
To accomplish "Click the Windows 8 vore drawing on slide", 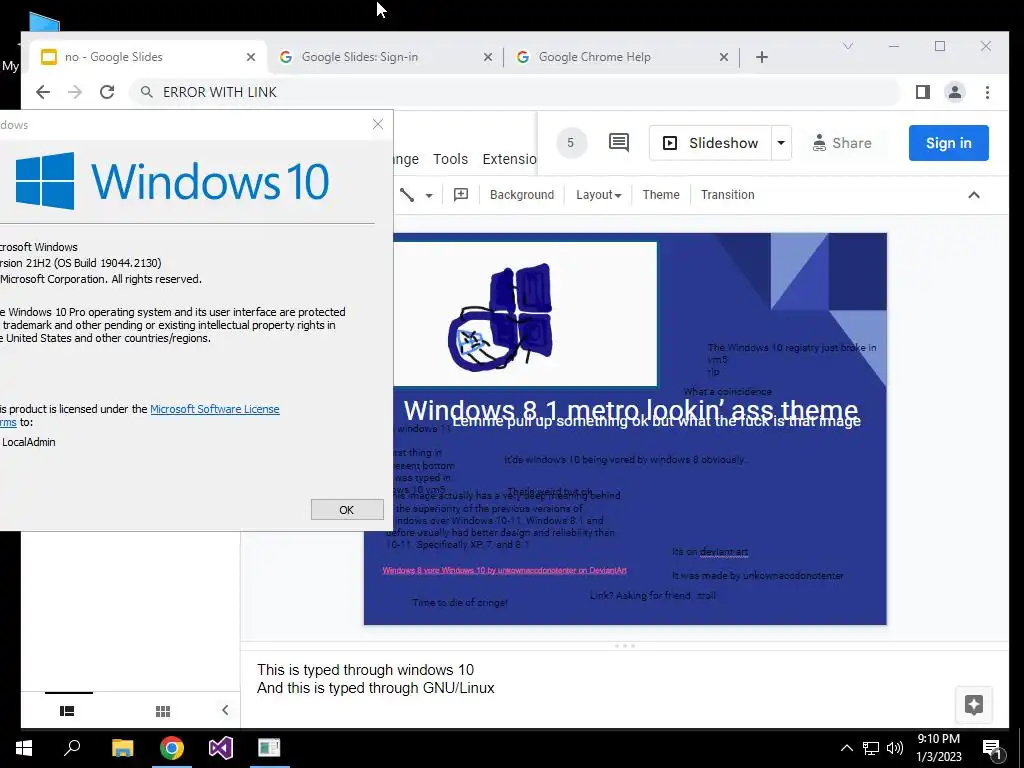I will pos(501,316).
